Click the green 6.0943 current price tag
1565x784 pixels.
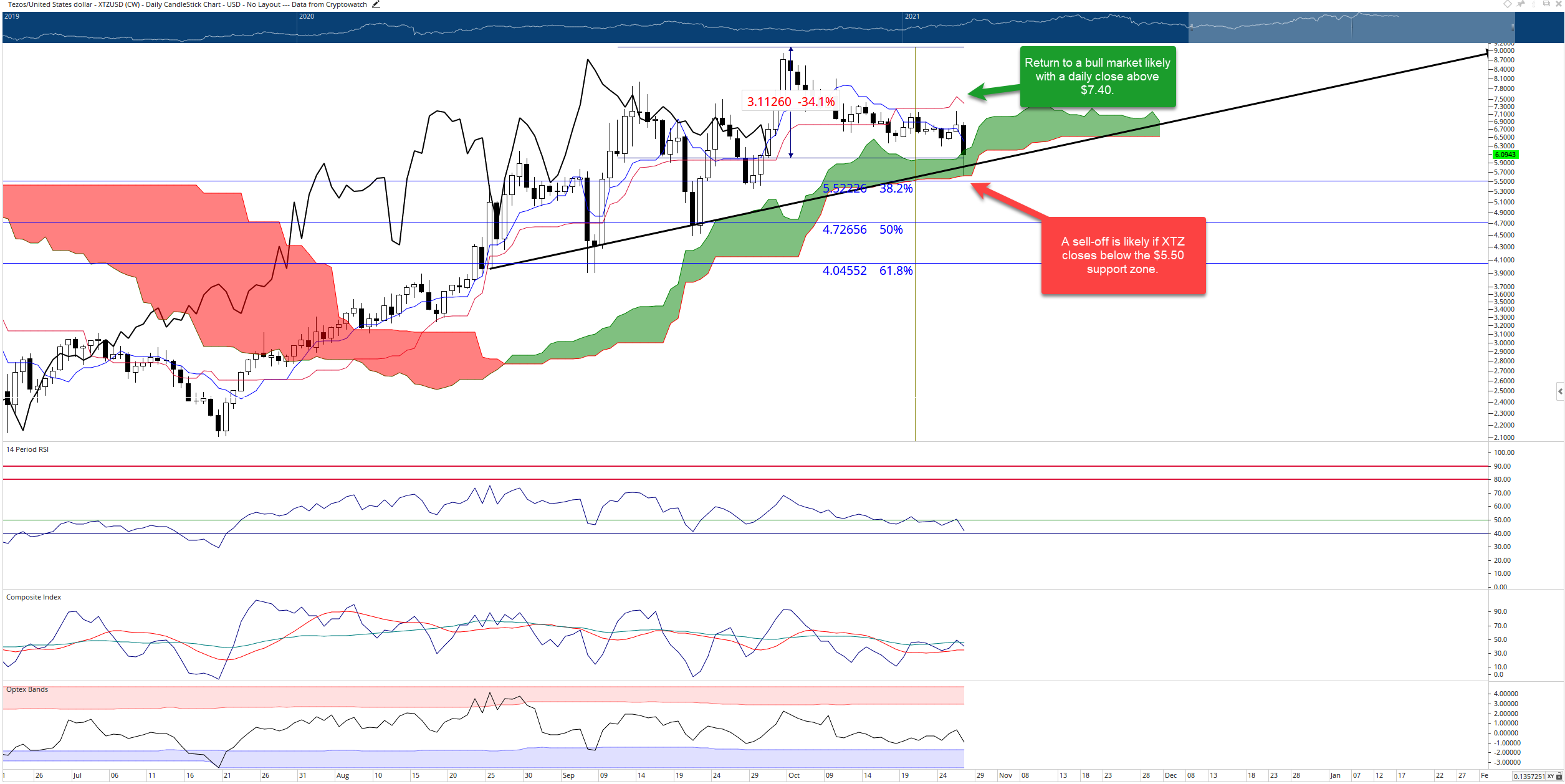tap(1505, 155)
